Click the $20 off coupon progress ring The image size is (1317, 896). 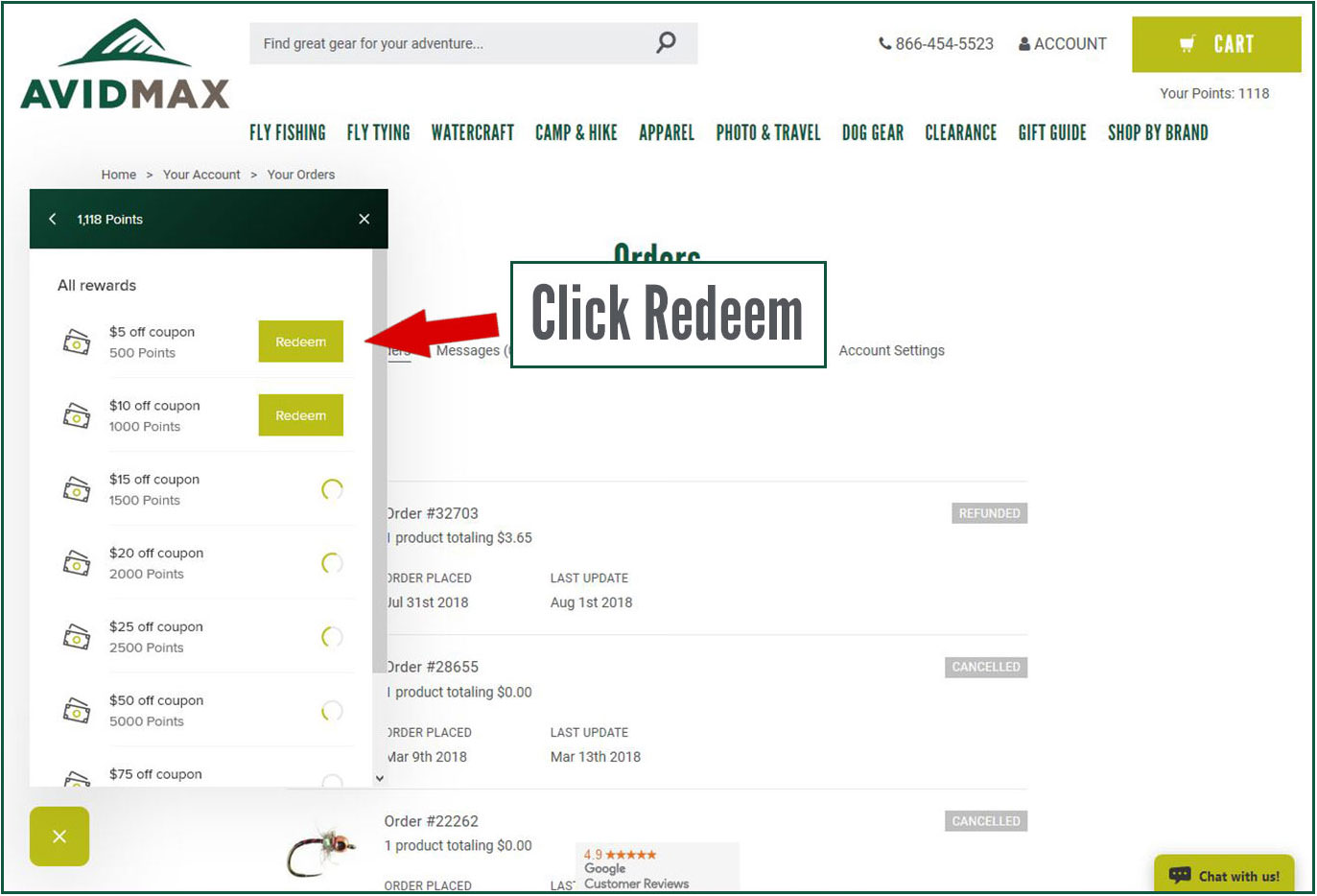[332, 563]
